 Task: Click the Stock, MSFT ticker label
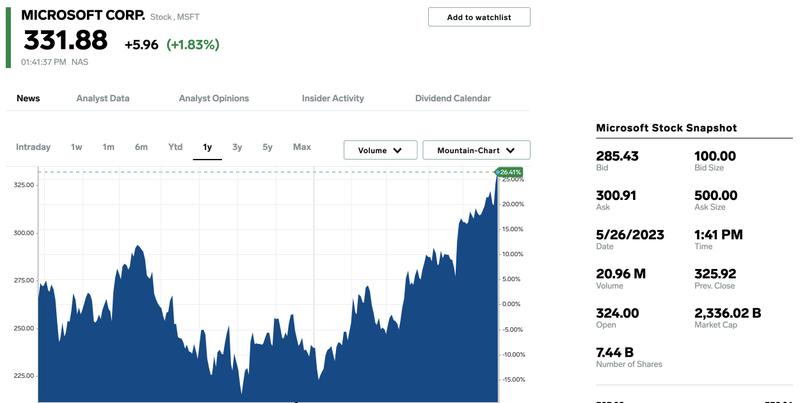click(175, 17)
